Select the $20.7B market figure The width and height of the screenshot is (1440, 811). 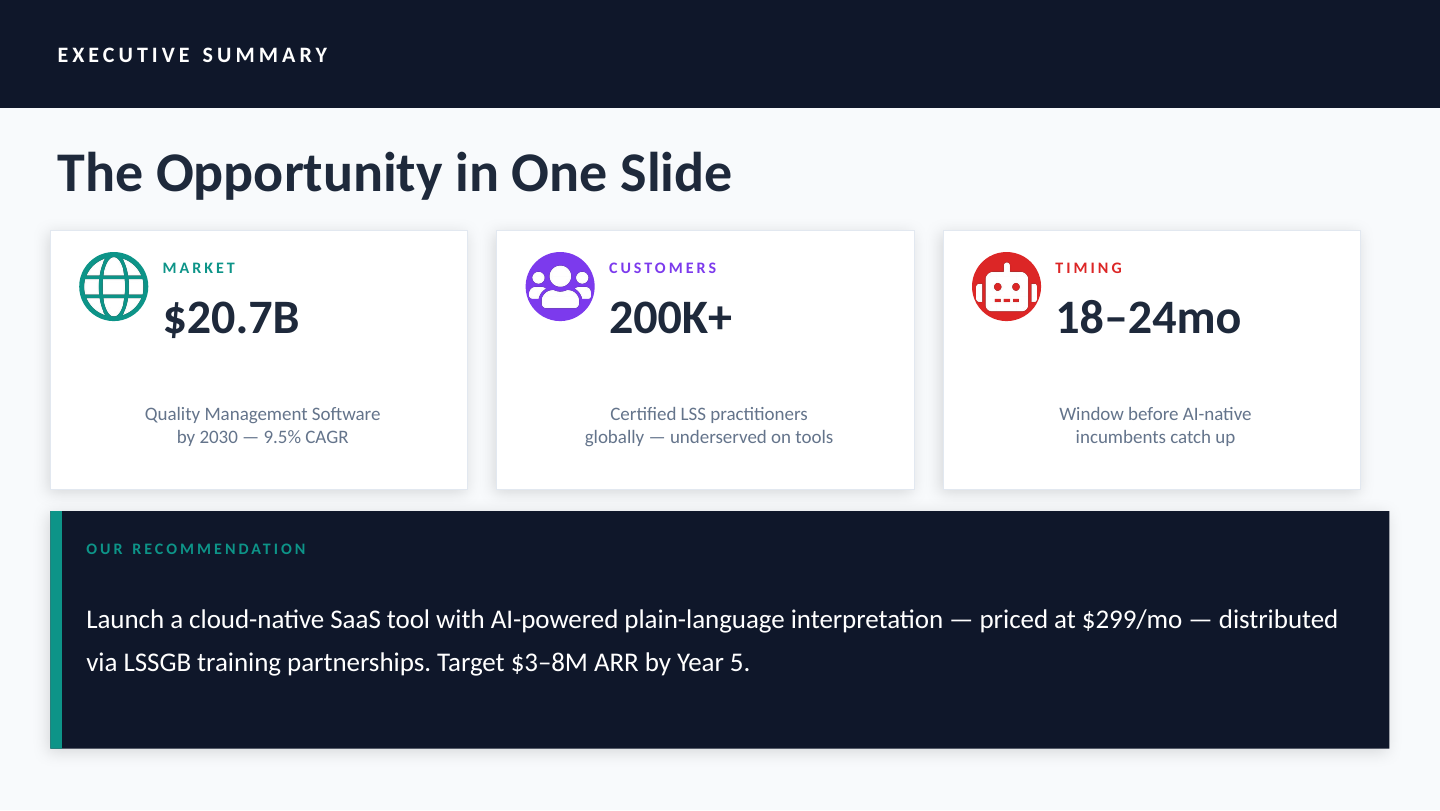231,318
